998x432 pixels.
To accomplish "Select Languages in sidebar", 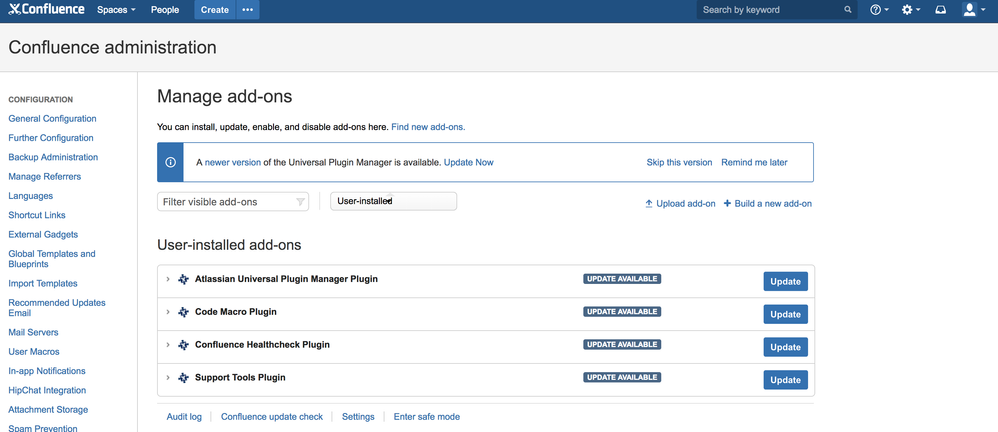I will [x=31, y=196].
